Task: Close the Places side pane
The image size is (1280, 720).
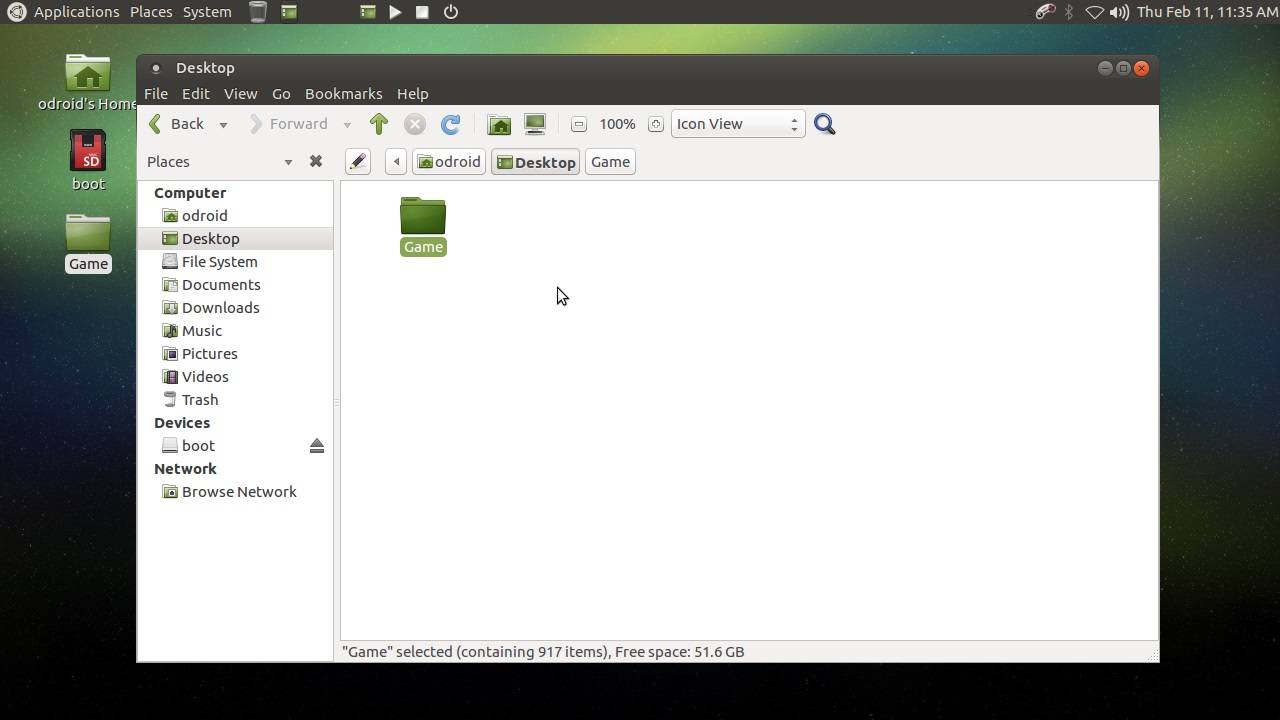Action: point(316,162)
